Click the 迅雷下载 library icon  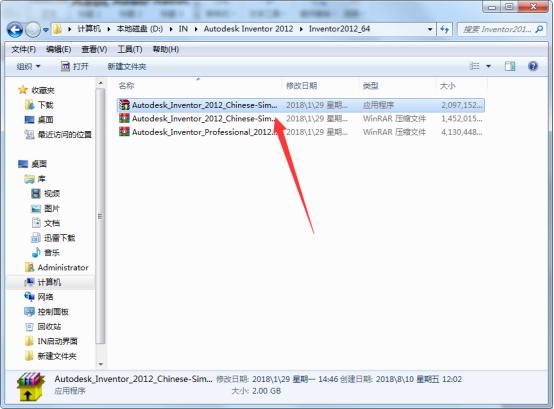[x=36, y=238]
